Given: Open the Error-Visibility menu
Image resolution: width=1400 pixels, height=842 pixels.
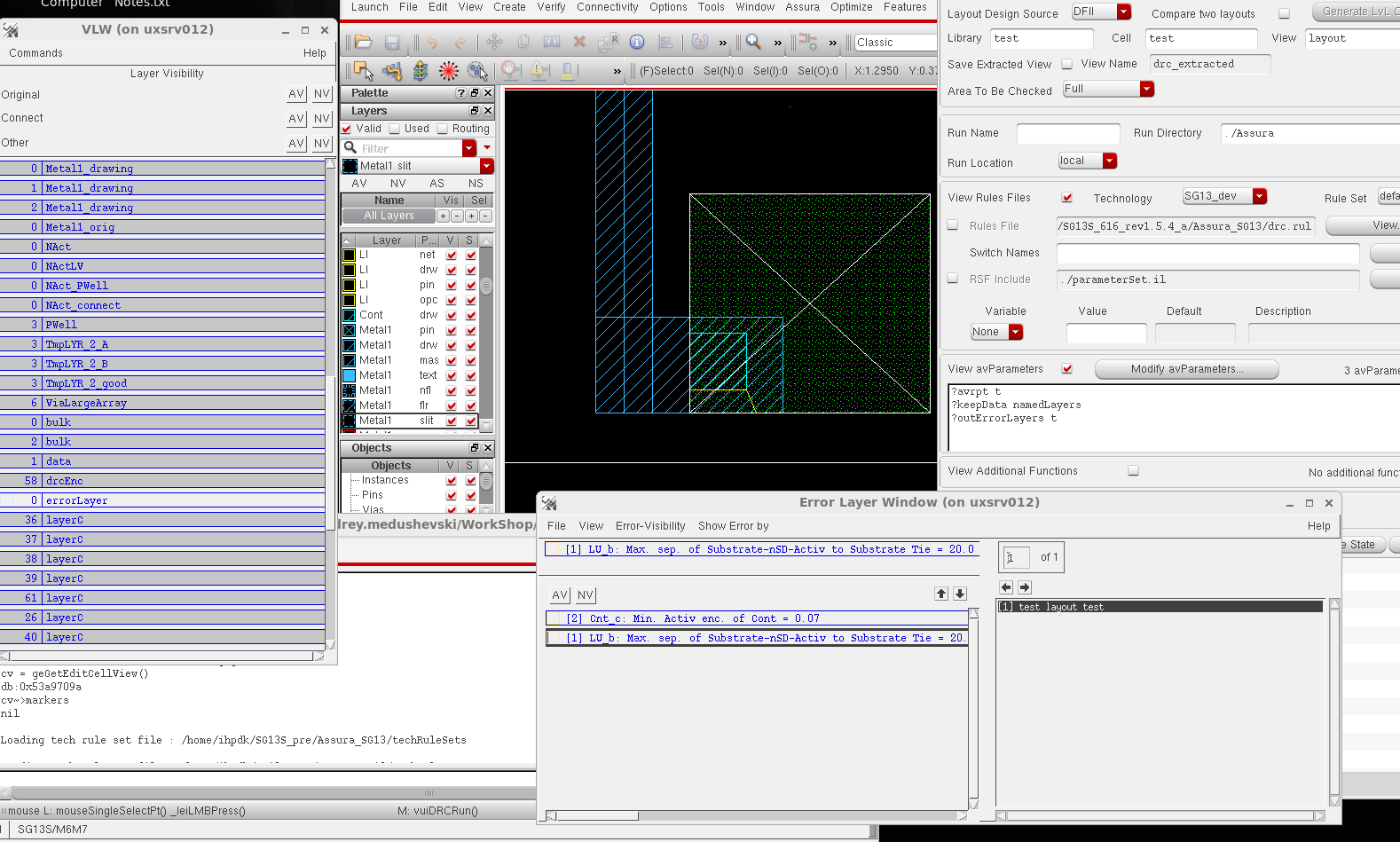Looking at the screenshot, I should pyautogui.click(x=650, y=526).
